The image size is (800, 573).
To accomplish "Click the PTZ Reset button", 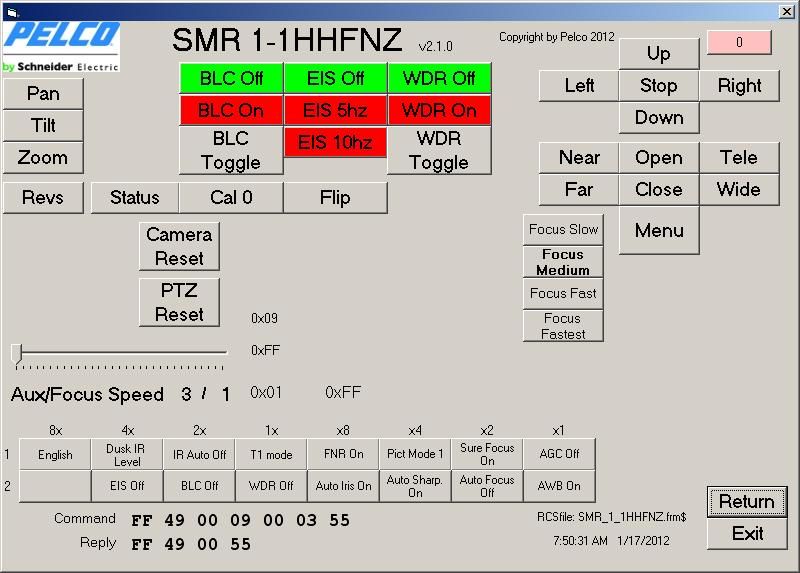I will 179,302.
